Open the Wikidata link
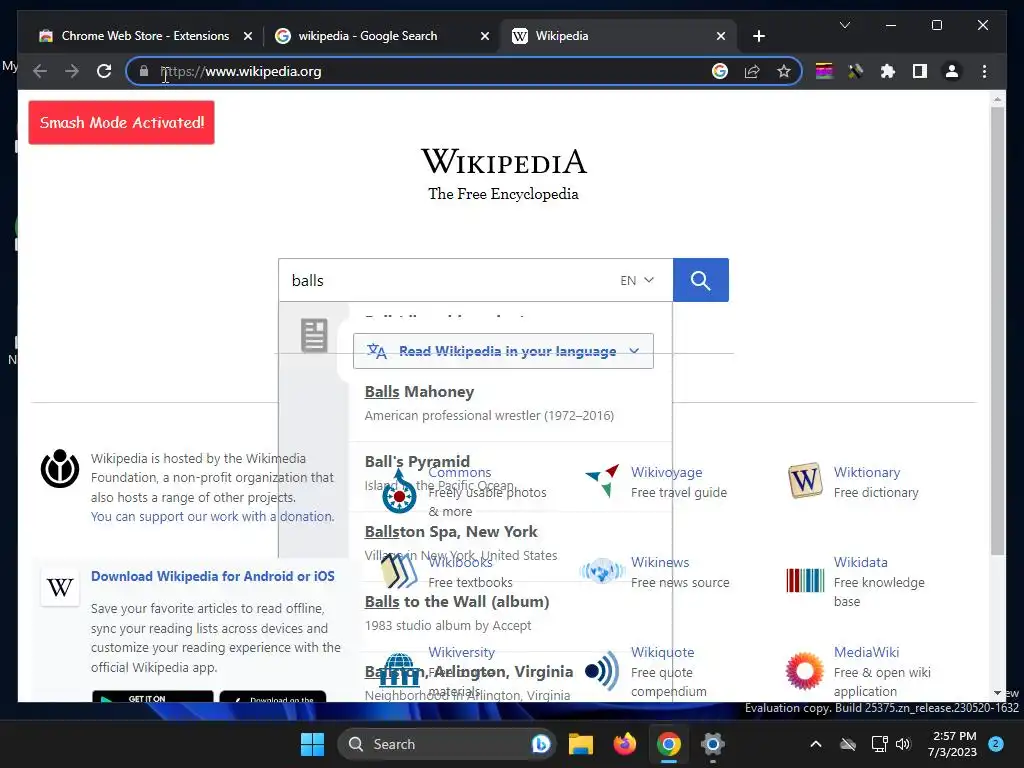The height and width of the screenshot is (768, 1024). pos(861,562)
